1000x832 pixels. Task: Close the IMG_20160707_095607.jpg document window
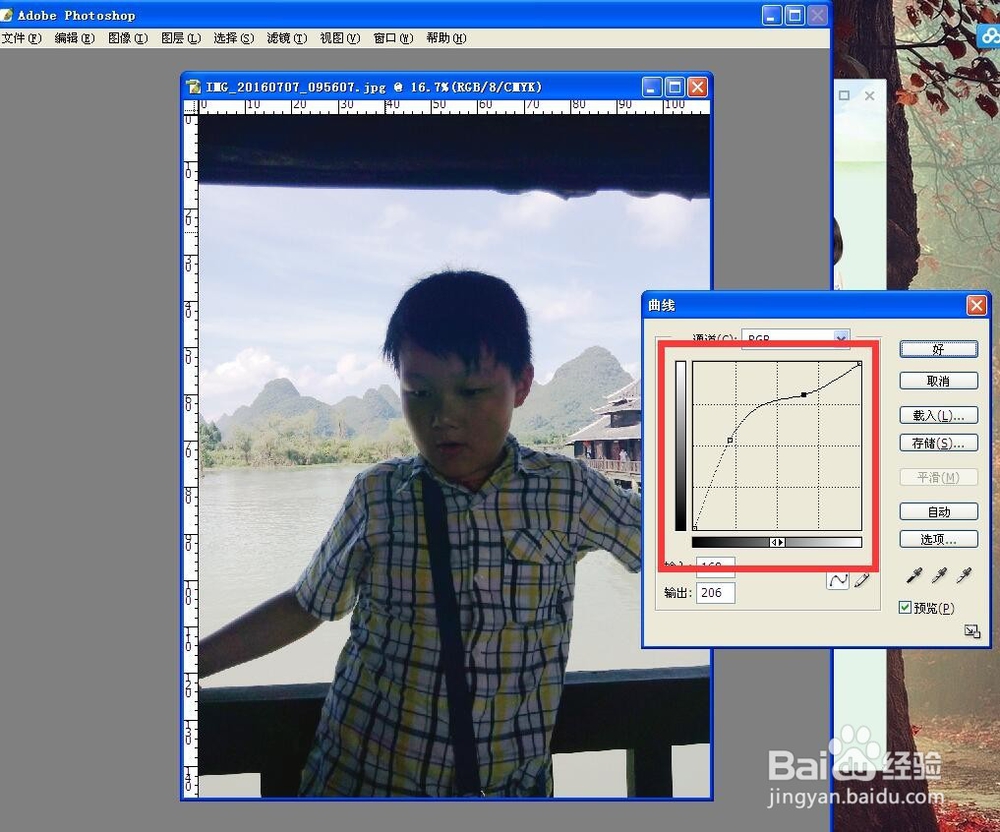click(x=698, y=87)
